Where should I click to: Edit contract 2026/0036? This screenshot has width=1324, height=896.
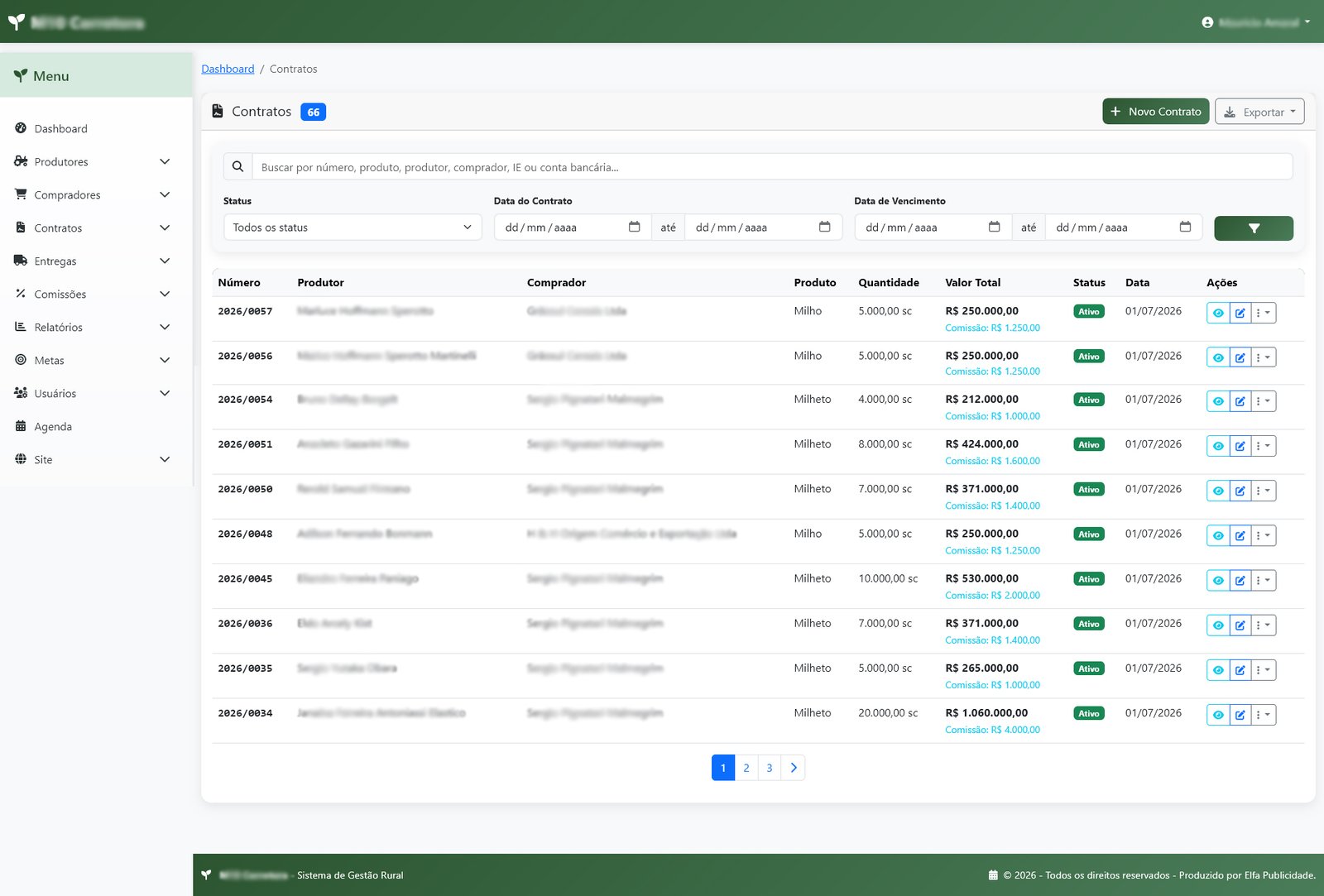tap(1240, 625)
